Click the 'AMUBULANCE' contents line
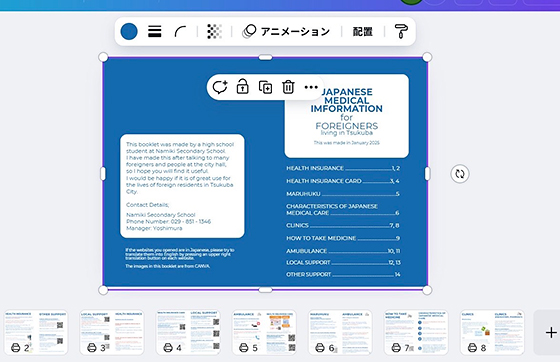 point(343,251)
